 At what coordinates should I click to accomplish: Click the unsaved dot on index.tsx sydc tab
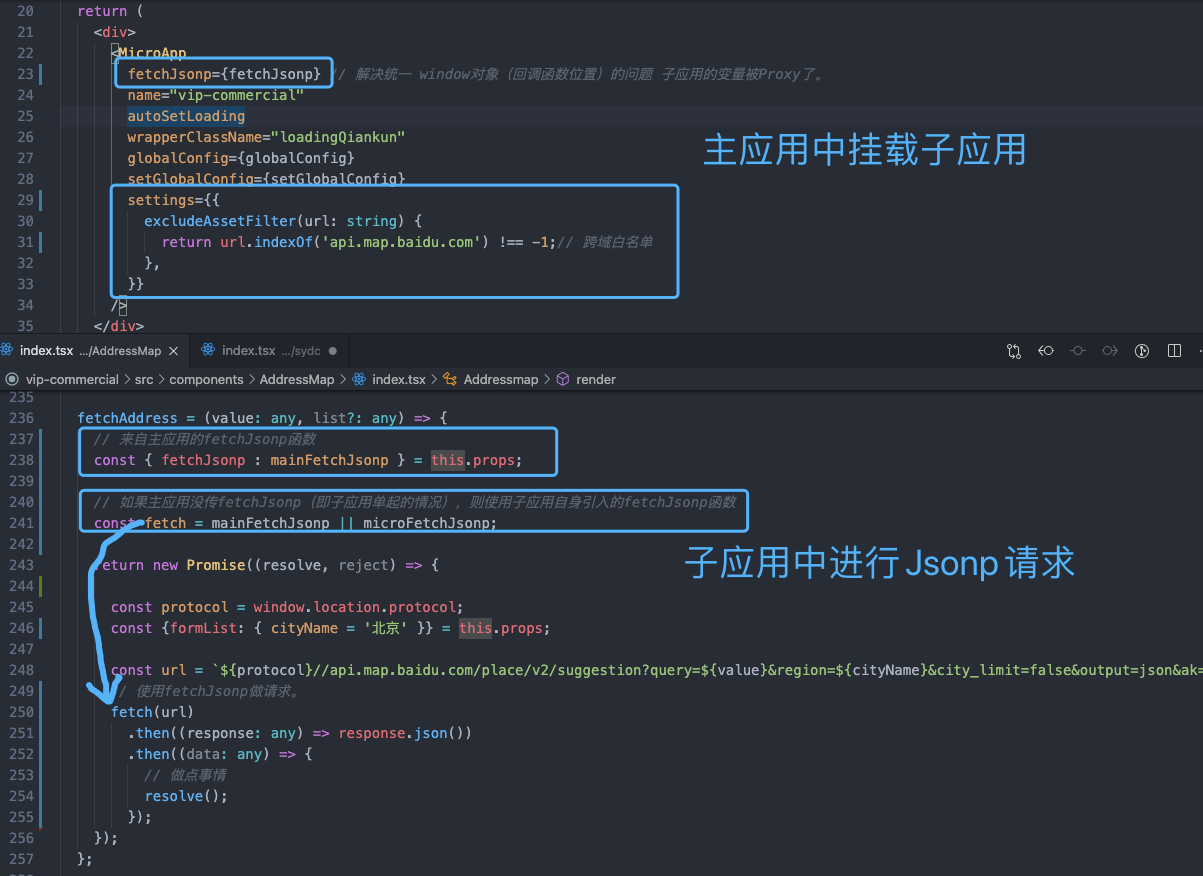click(333, 351)
